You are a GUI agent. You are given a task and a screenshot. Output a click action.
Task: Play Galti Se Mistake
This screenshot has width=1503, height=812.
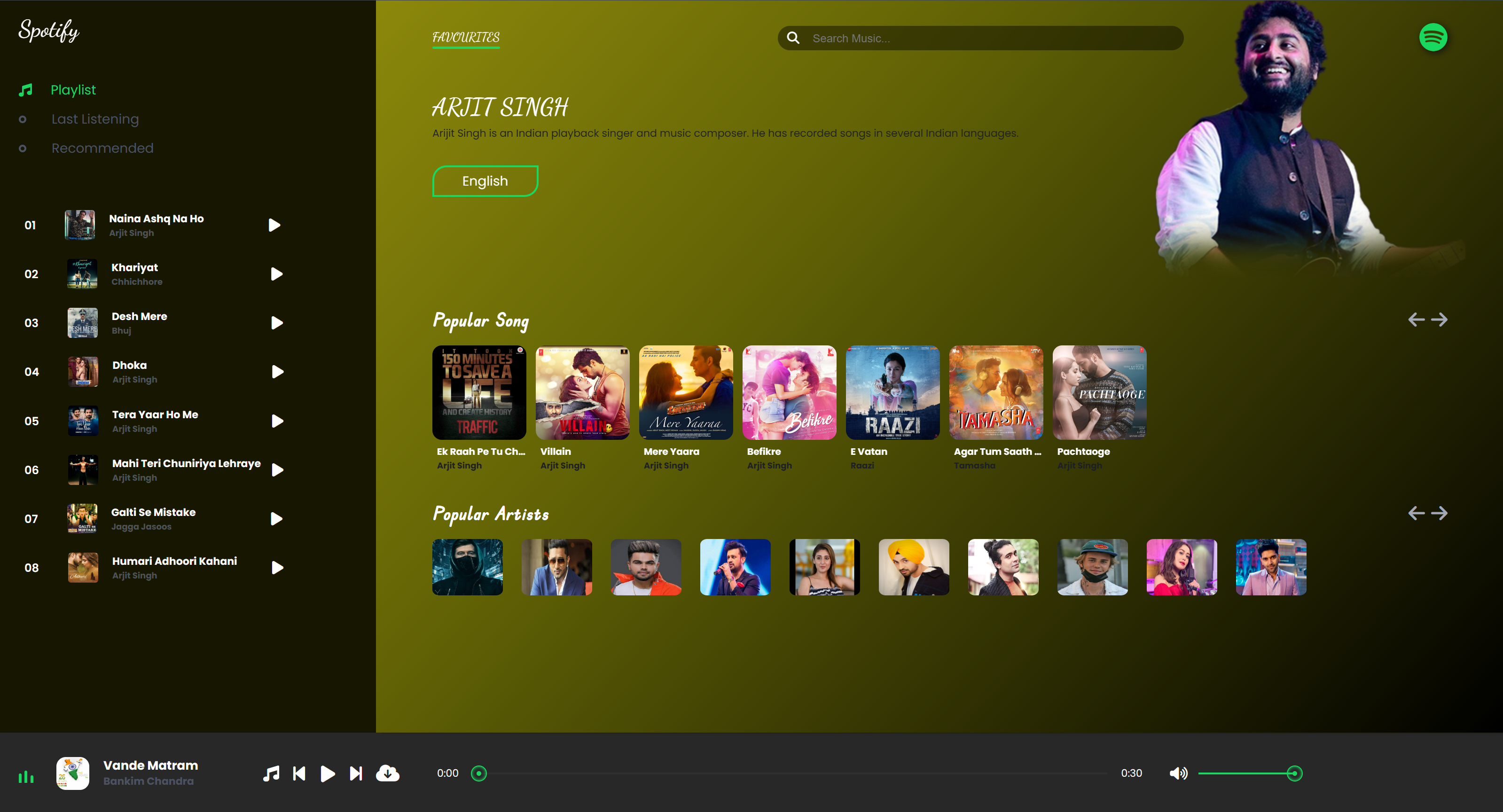pyautogui.click(x=276, y=519)
